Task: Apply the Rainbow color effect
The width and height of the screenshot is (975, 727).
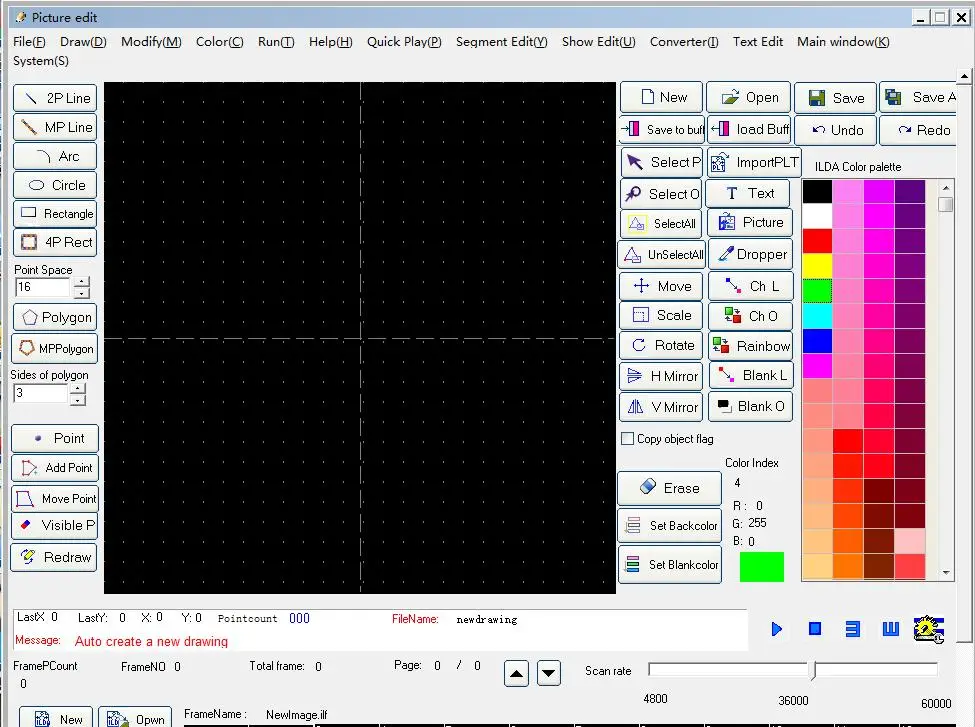Action: coord(750,346)
